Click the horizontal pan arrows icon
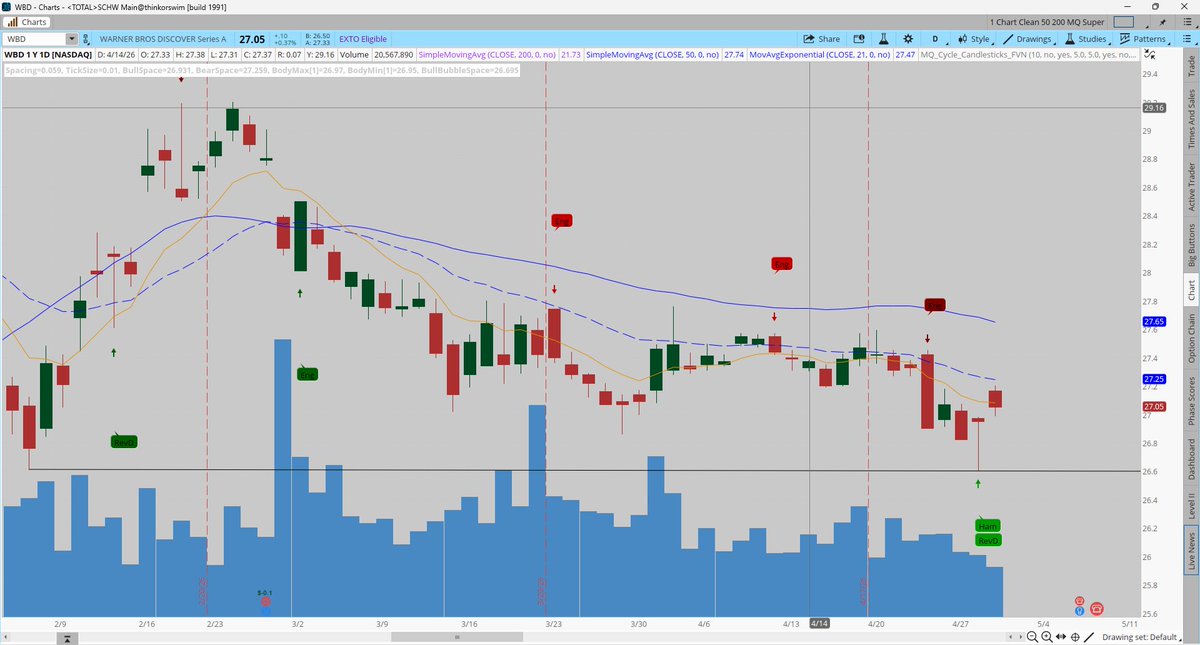The width and height of the screenshot is (1200, 645). pyautogui.click(x=1060, y=635)
